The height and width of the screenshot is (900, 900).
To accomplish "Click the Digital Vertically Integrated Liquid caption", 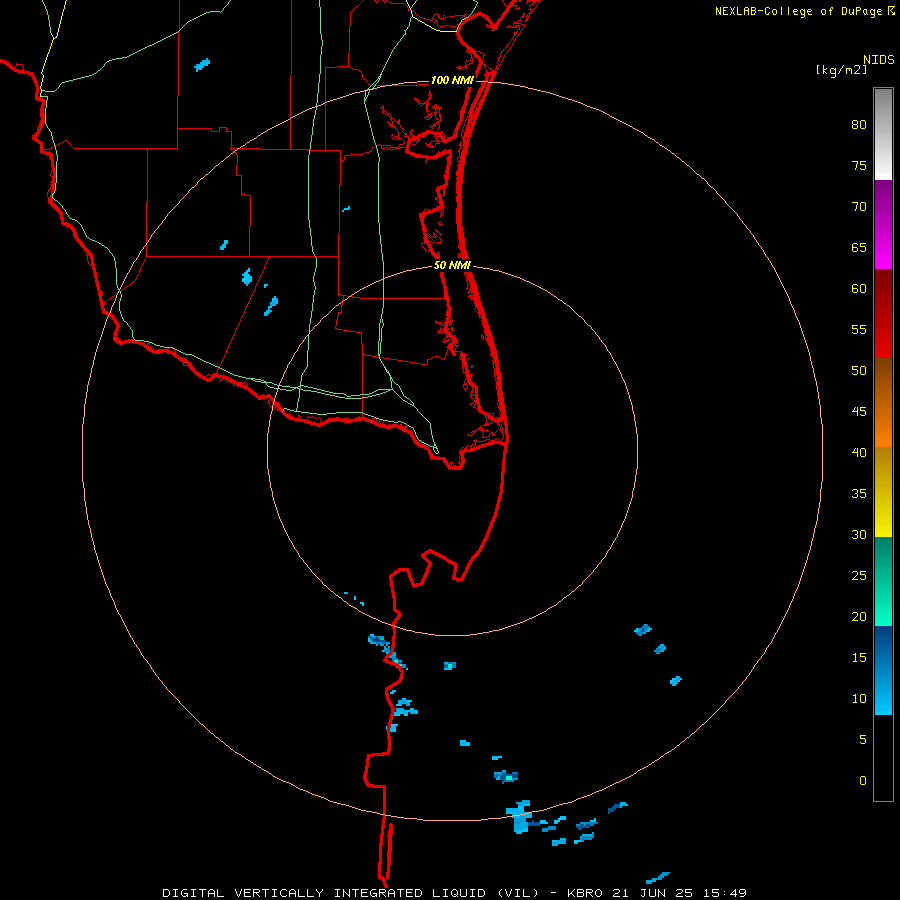I will tap(455, 893).
